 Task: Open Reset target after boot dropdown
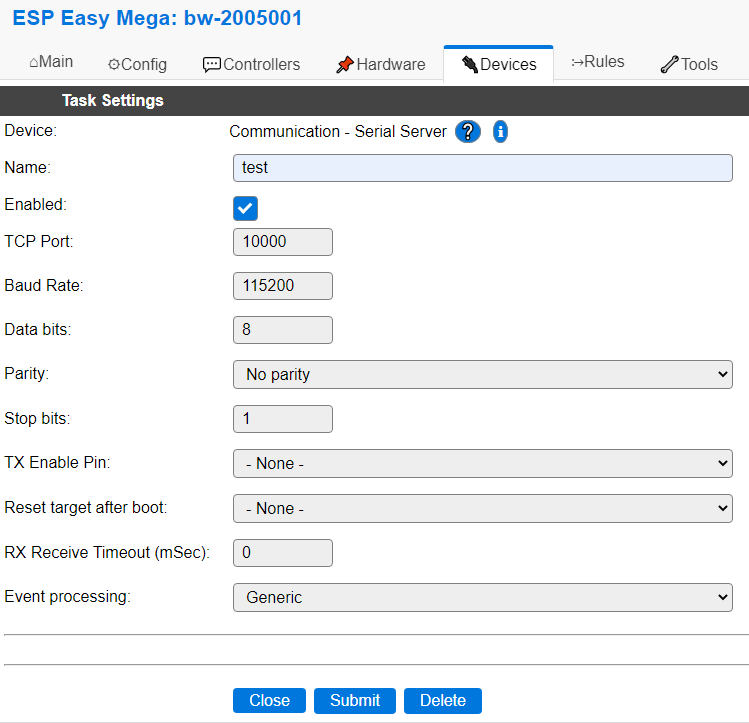(482, 508)
